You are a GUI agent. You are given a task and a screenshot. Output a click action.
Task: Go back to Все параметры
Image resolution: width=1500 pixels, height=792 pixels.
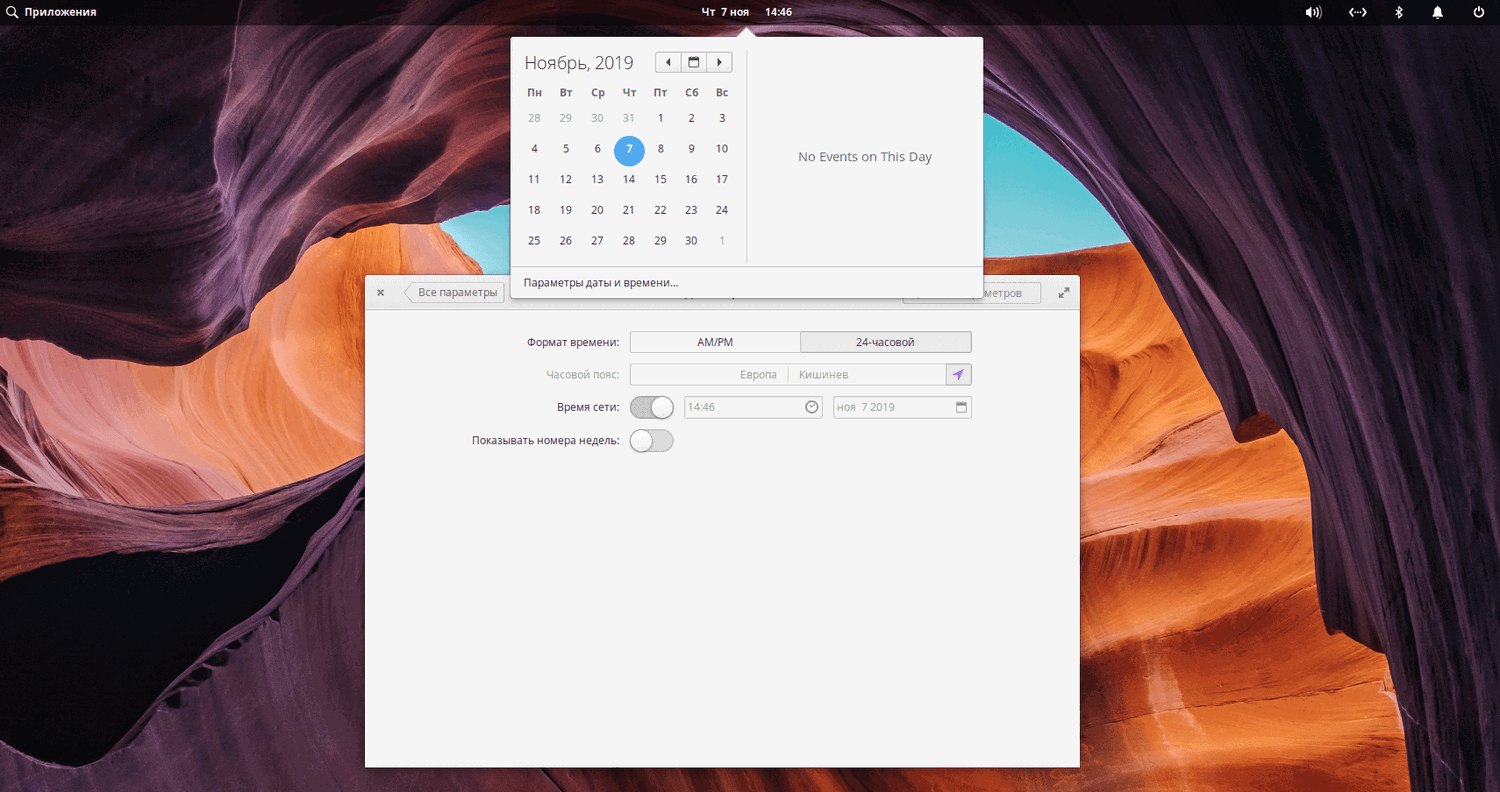tap(455, 292)
